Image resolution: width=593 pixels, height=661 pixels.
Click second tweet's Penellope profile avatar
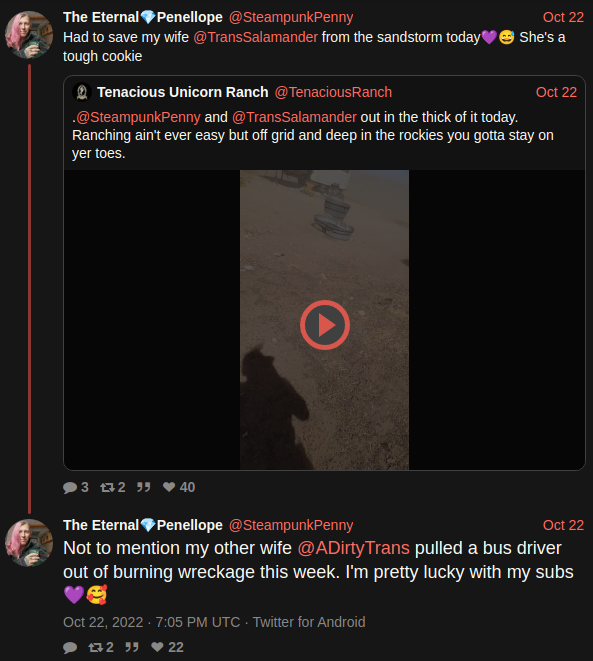pyautogui.click(x=29, y=543)
